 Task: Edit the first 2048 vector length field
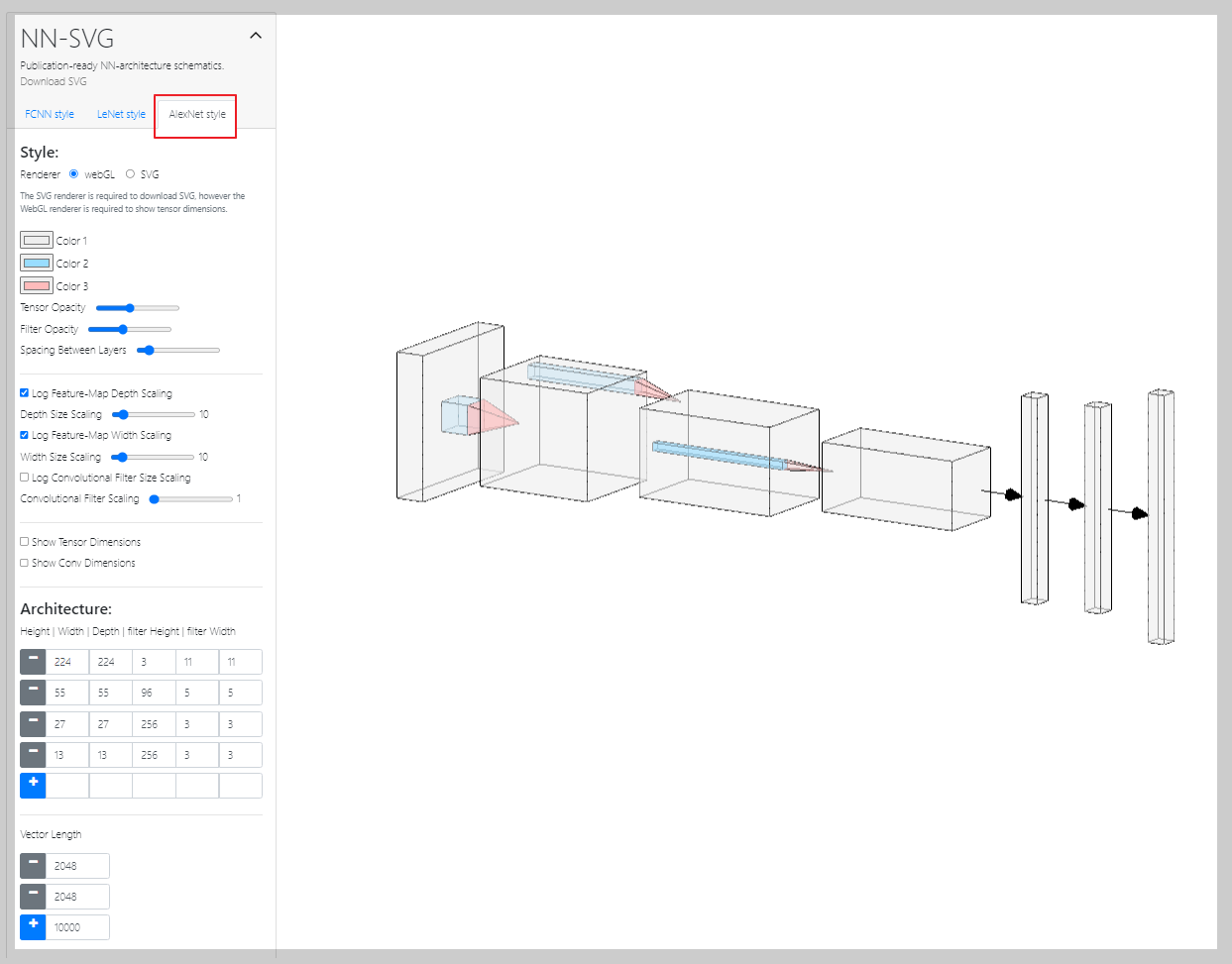point(77,865)
